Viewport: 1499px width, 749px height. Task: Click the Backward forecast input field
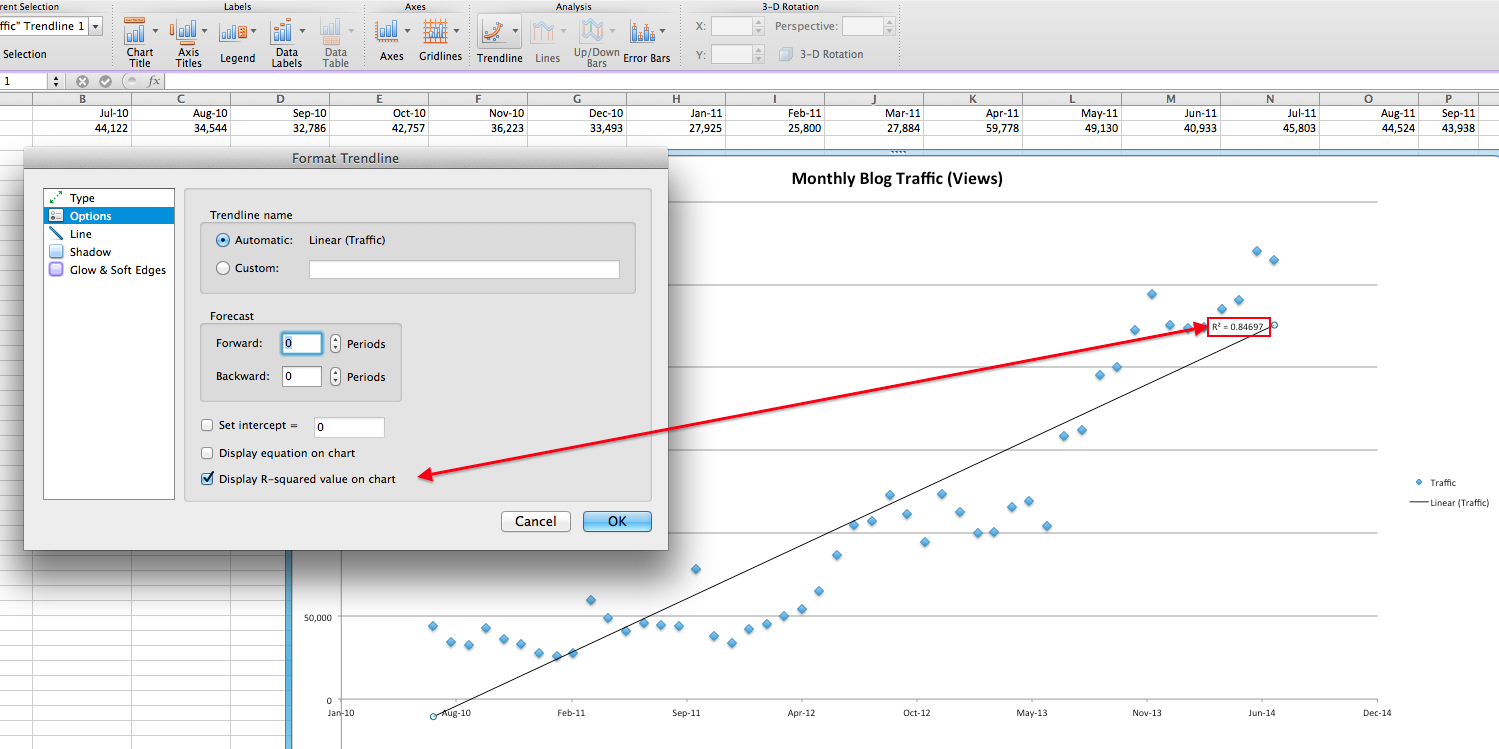pyautogui.click(x=302, y=377)
